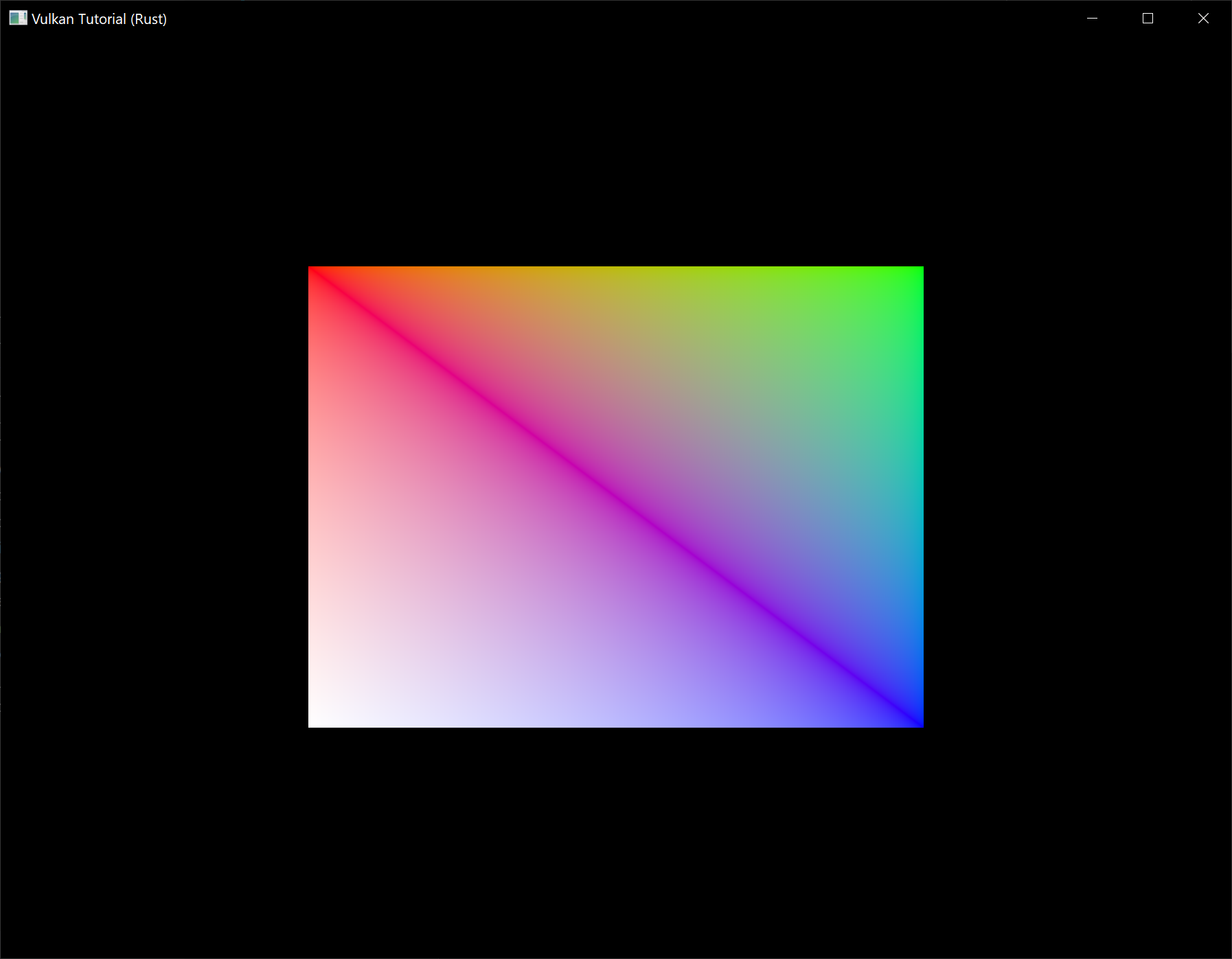Click the yellow-orange midpoint of the rectangle's top edge
The width and height of the screenshot is (1232, 959).
[x=616, y=270]
